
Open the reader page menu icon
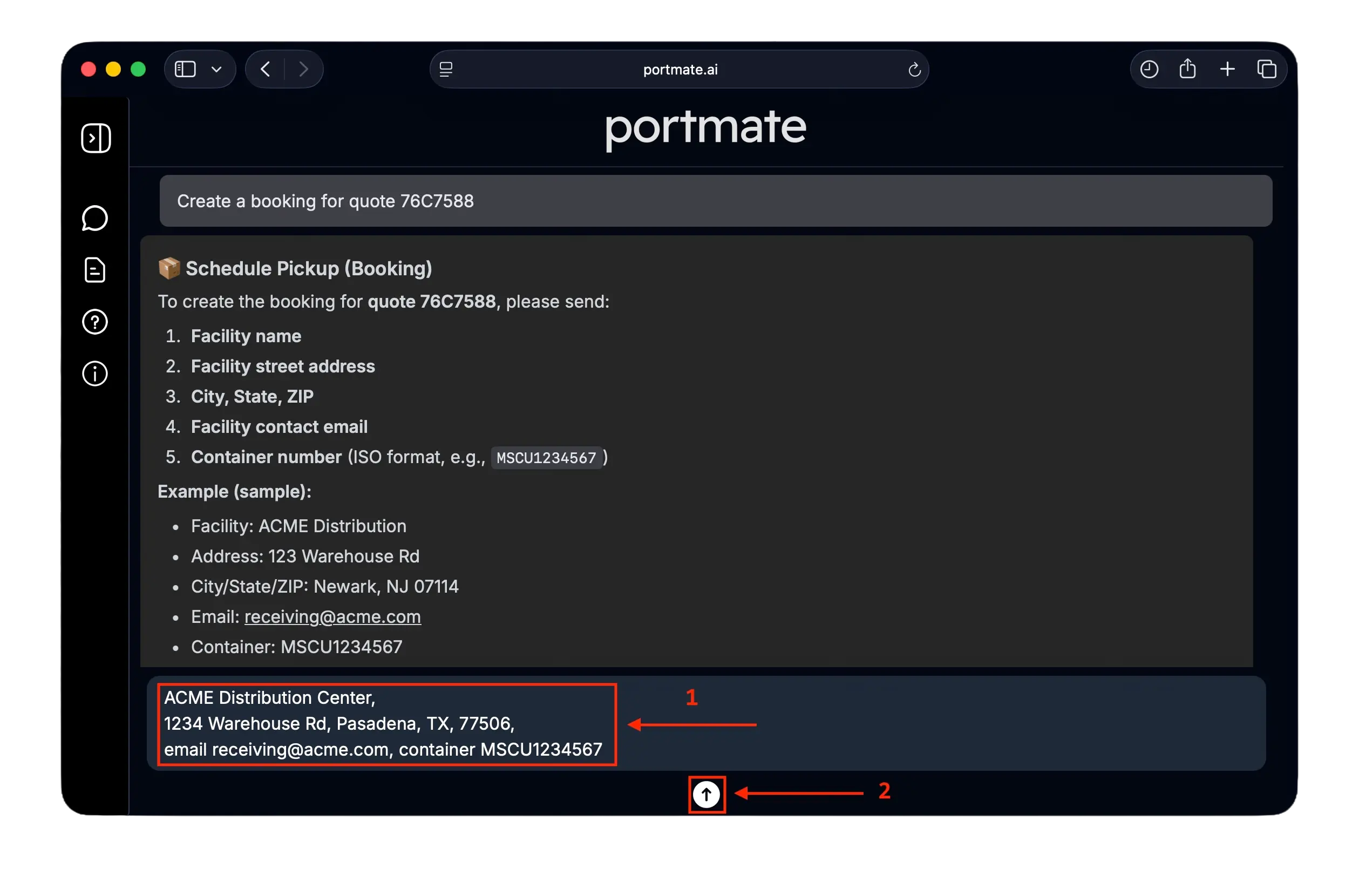click(446, 70)
